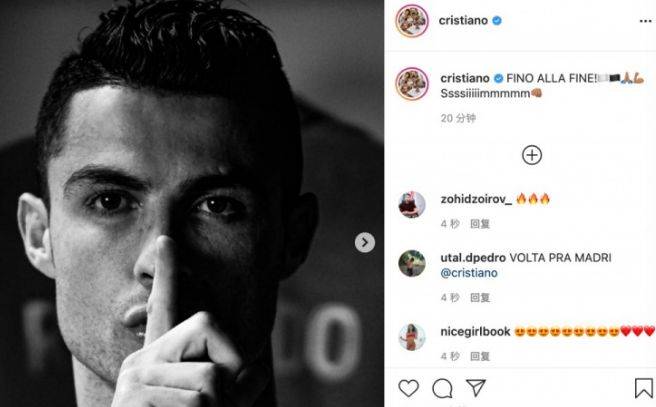The image size is (656, 407).
Task: Open zohidzoirov_ profile avatar
Action: click(x=412, y=205)
